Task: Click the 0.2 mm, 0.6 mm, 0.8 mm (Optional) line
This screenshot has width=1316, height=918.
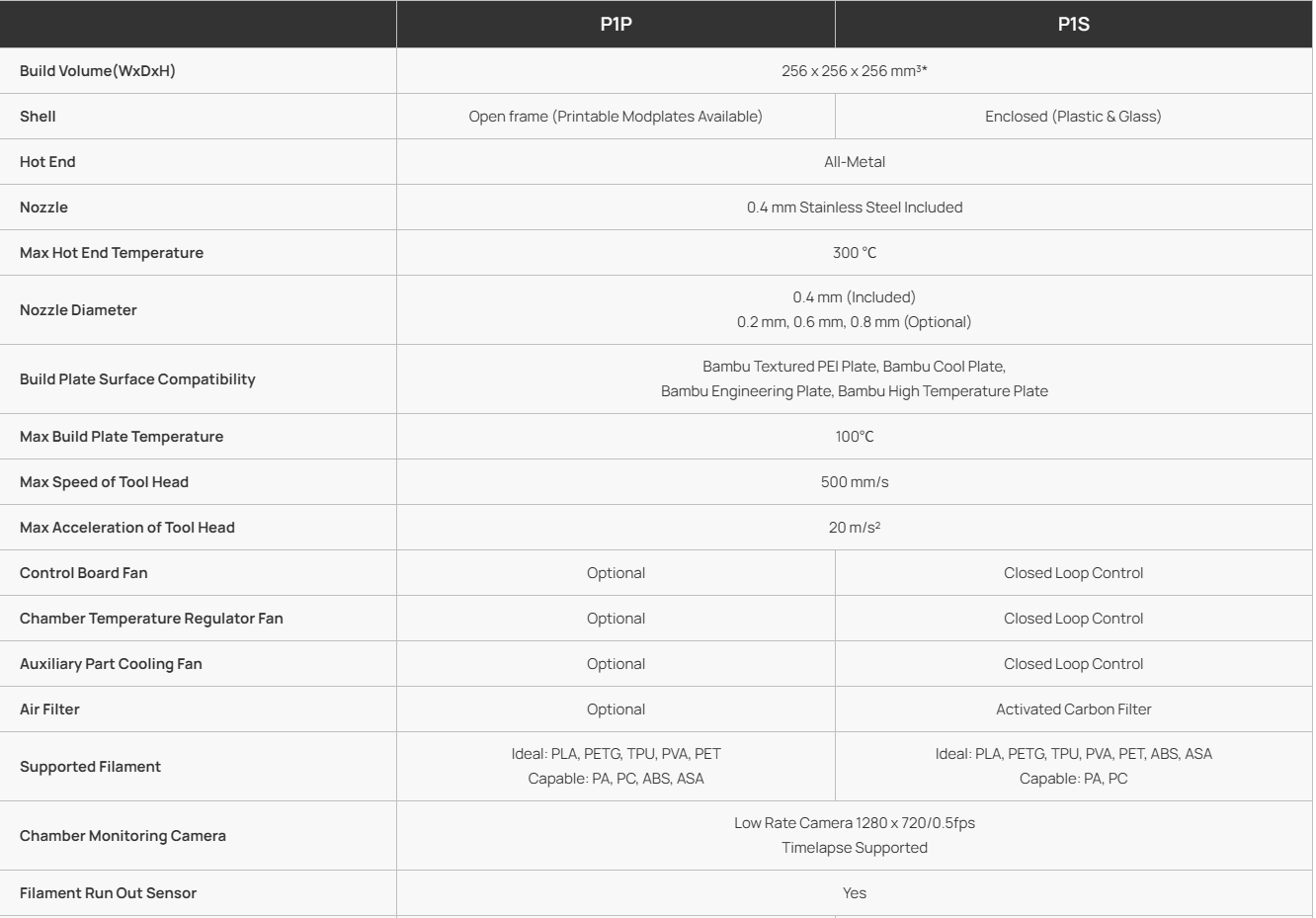Action: coord(854,322)
